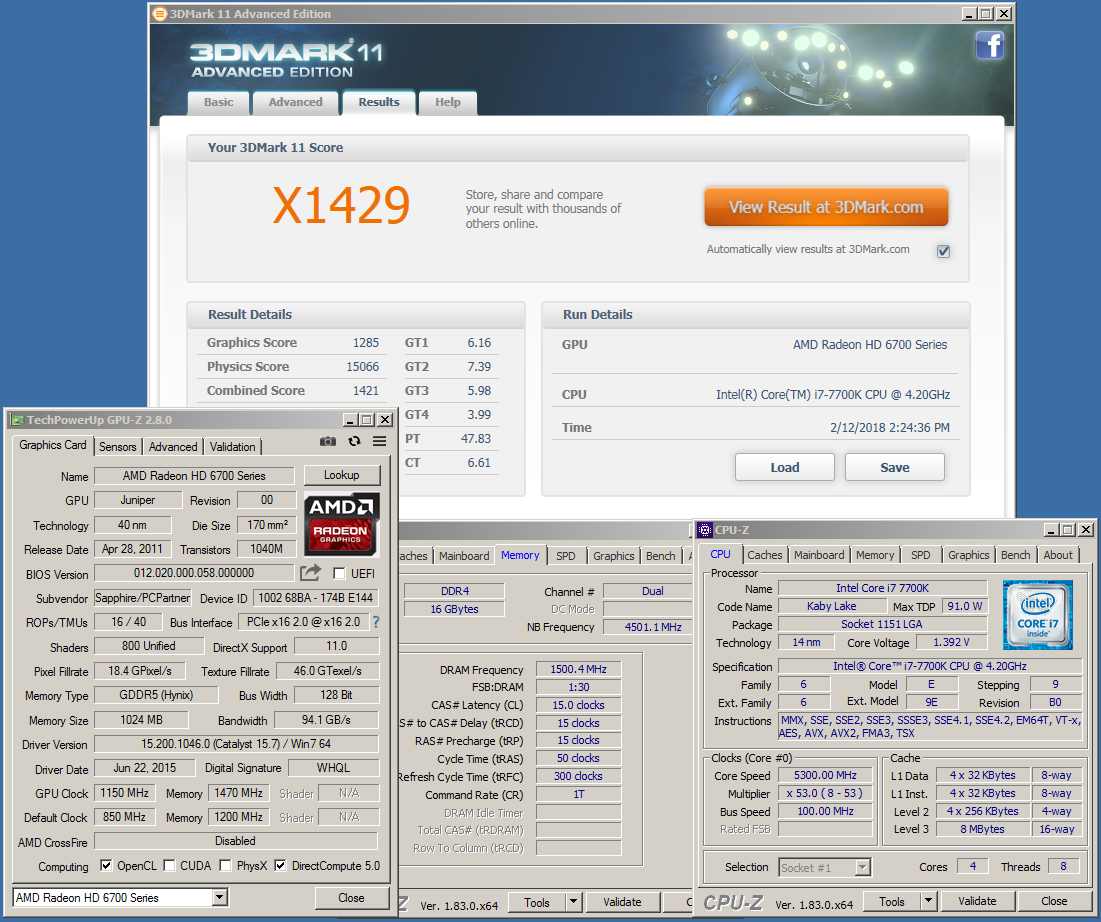This screenshot has height=922, width=1101.
Task: Refresh GPU-Z info with refresh icon
Action: [x=355, y=441]
